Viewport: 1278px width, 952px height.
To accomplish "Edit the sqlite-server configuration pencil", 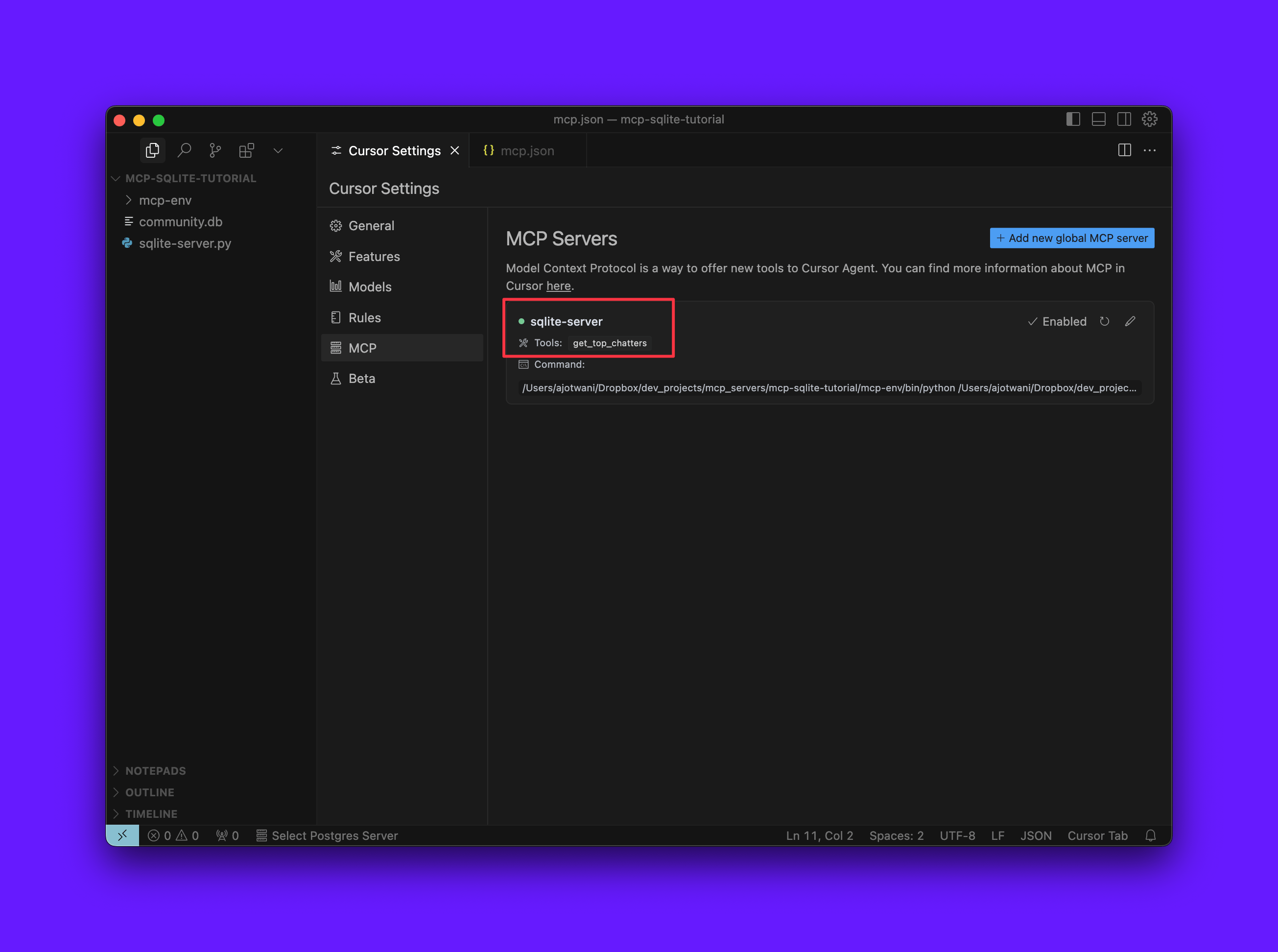I will [x=1130, y=322].
